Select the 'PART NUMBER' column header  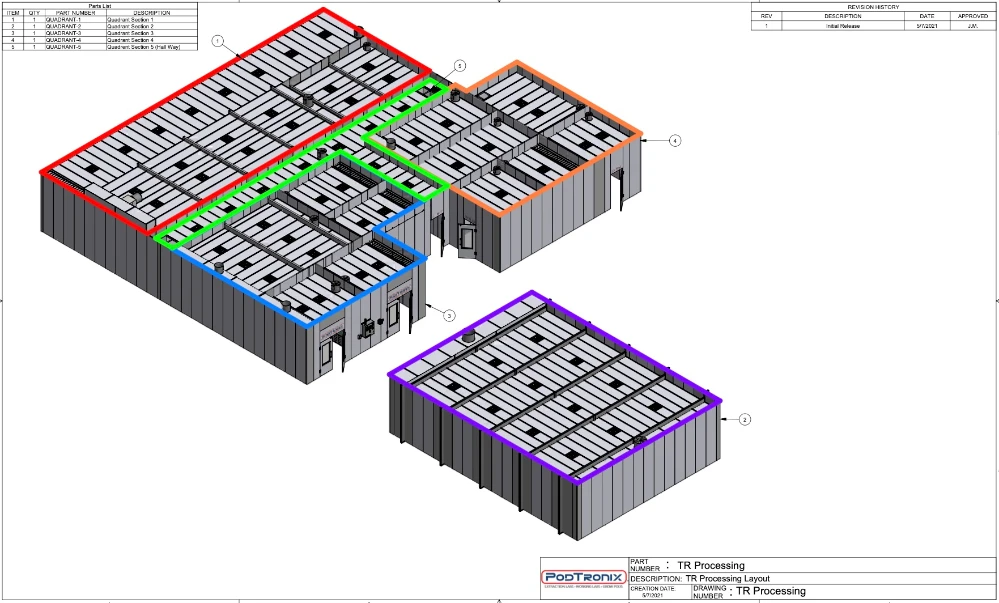click(x=76, y=13)
